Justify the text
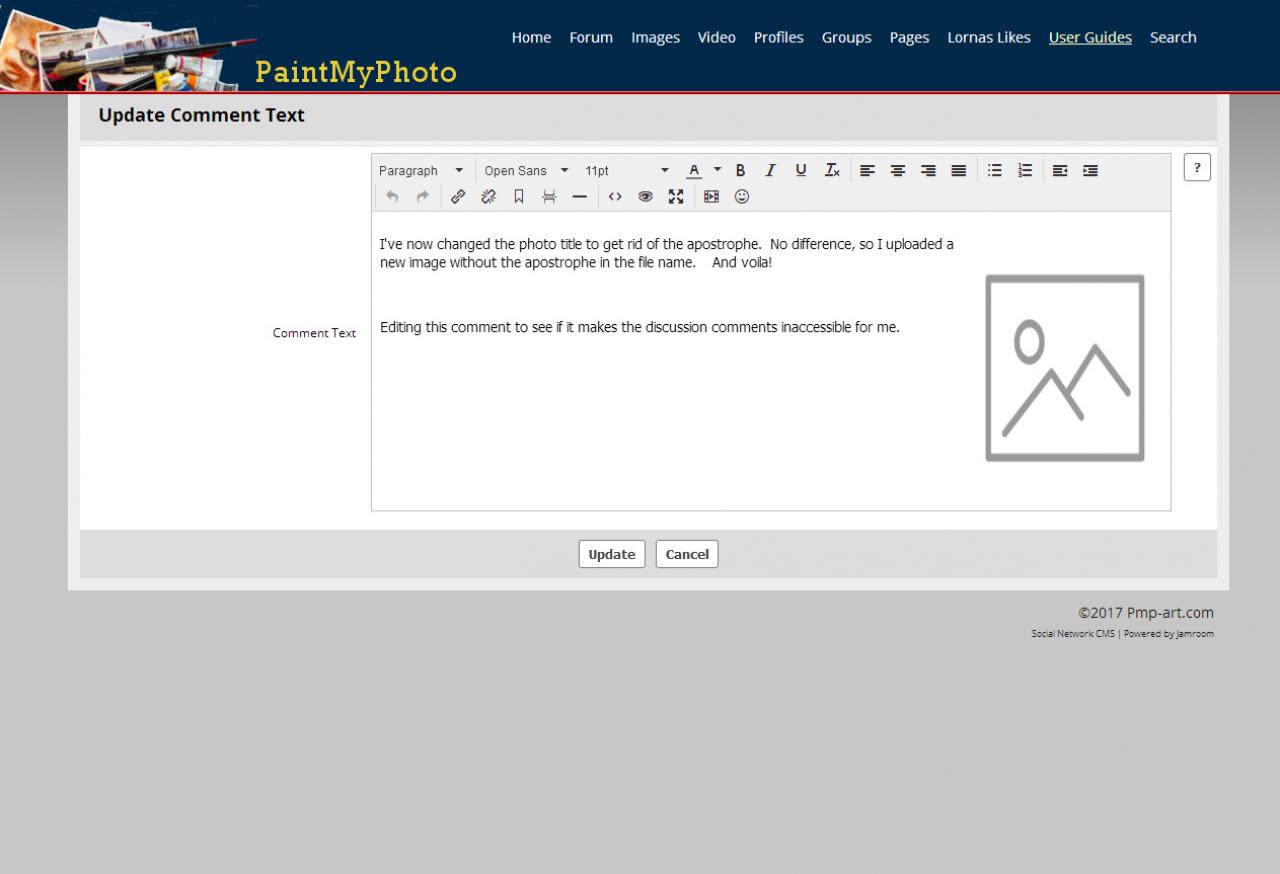1280x874 pixels. [x=959, y=171]
